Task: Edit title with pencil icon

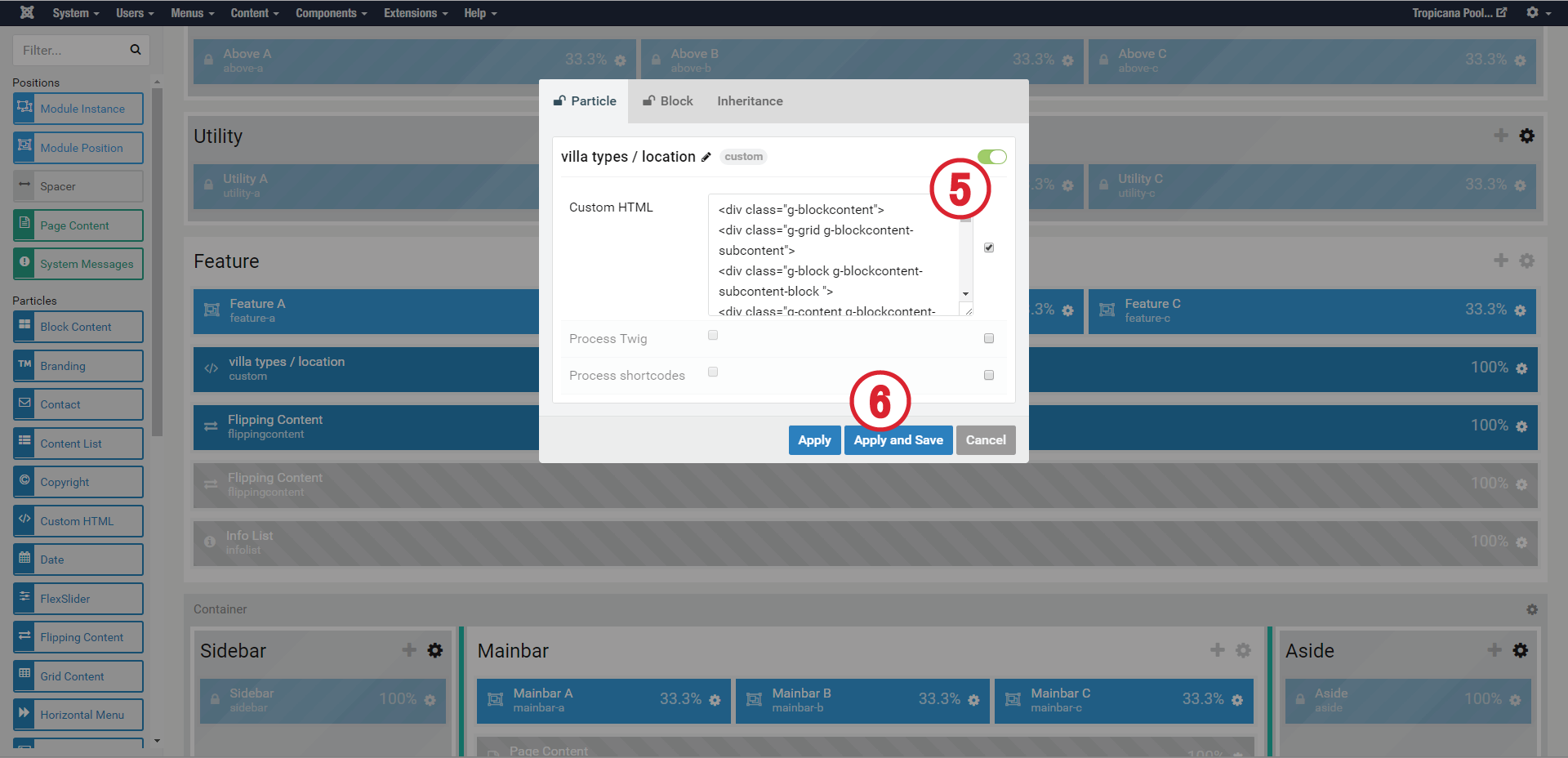Action: [706, 157]
